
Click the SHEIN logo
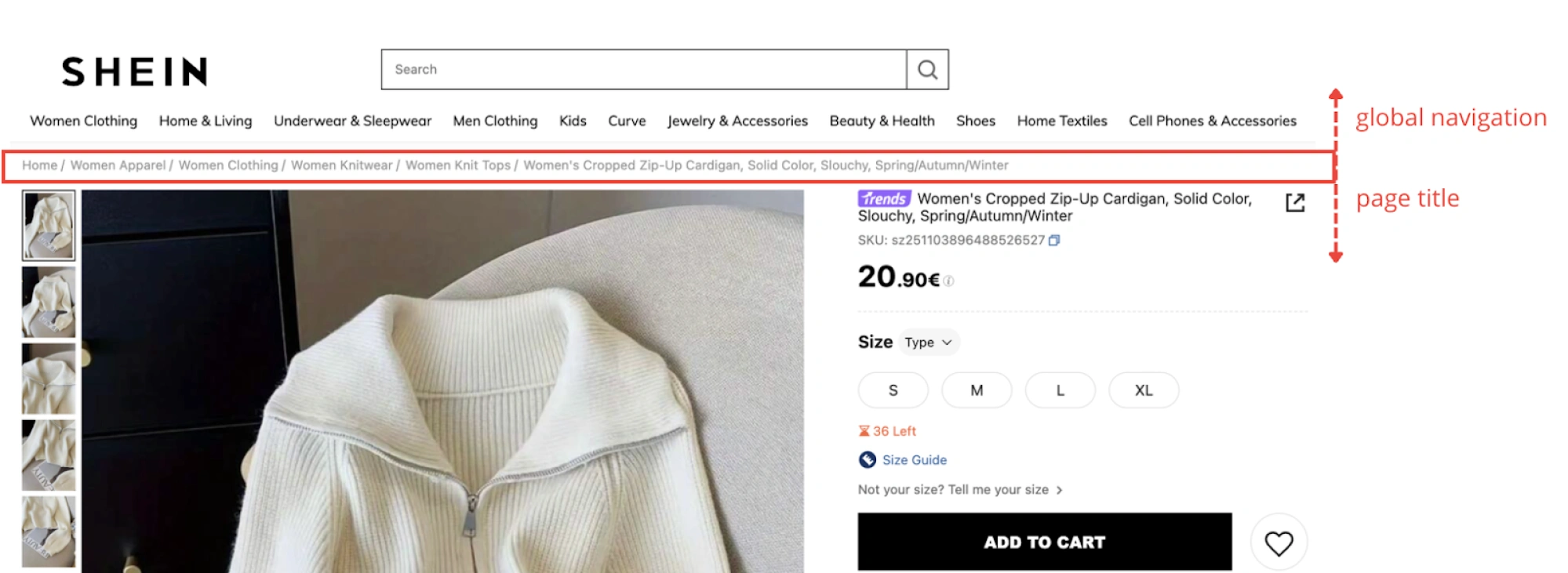click(x=134, y=70)
